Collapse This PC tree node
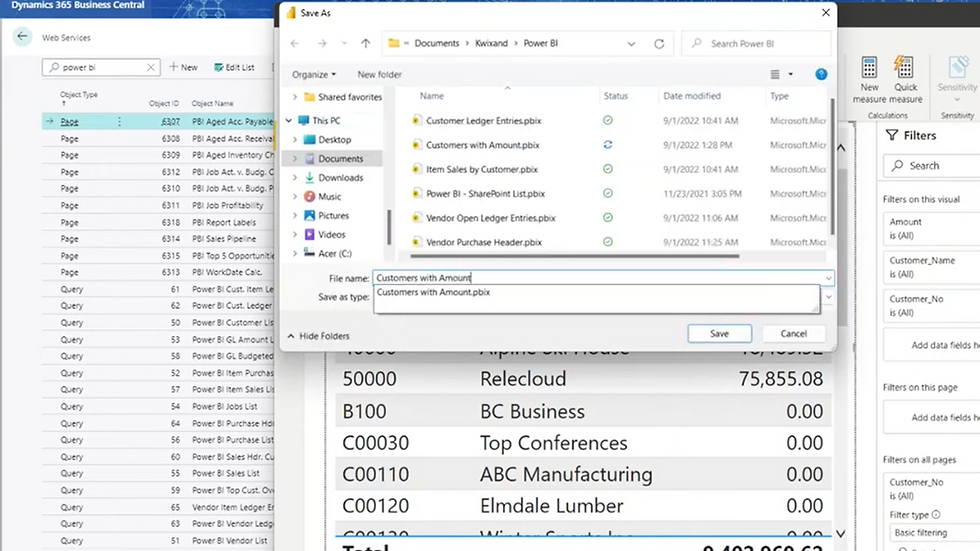Screen dimensions: 980x551 tap(289, 121)
